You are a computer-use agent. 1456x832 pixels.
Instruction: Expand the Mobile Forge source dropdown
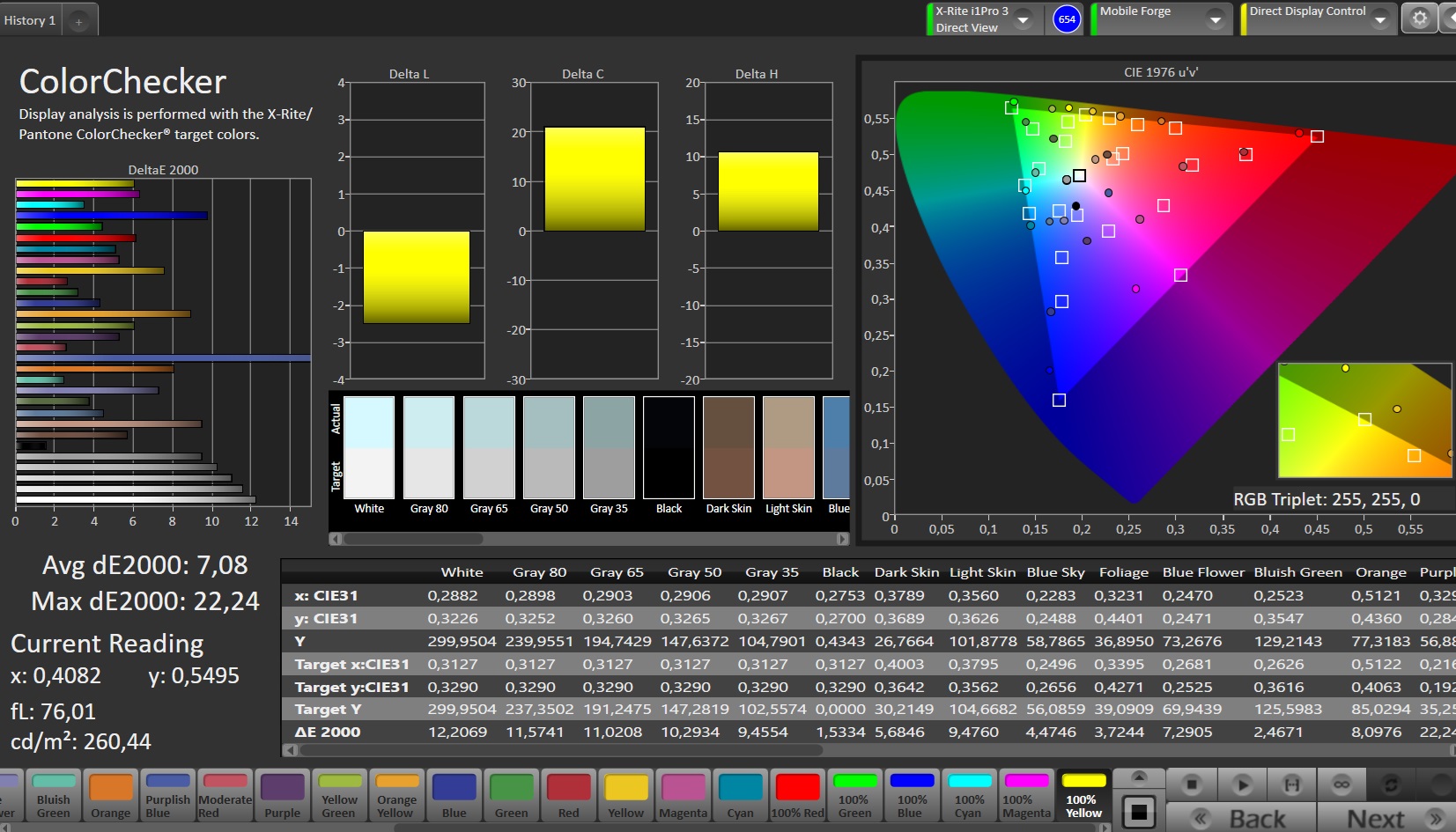1216,19
